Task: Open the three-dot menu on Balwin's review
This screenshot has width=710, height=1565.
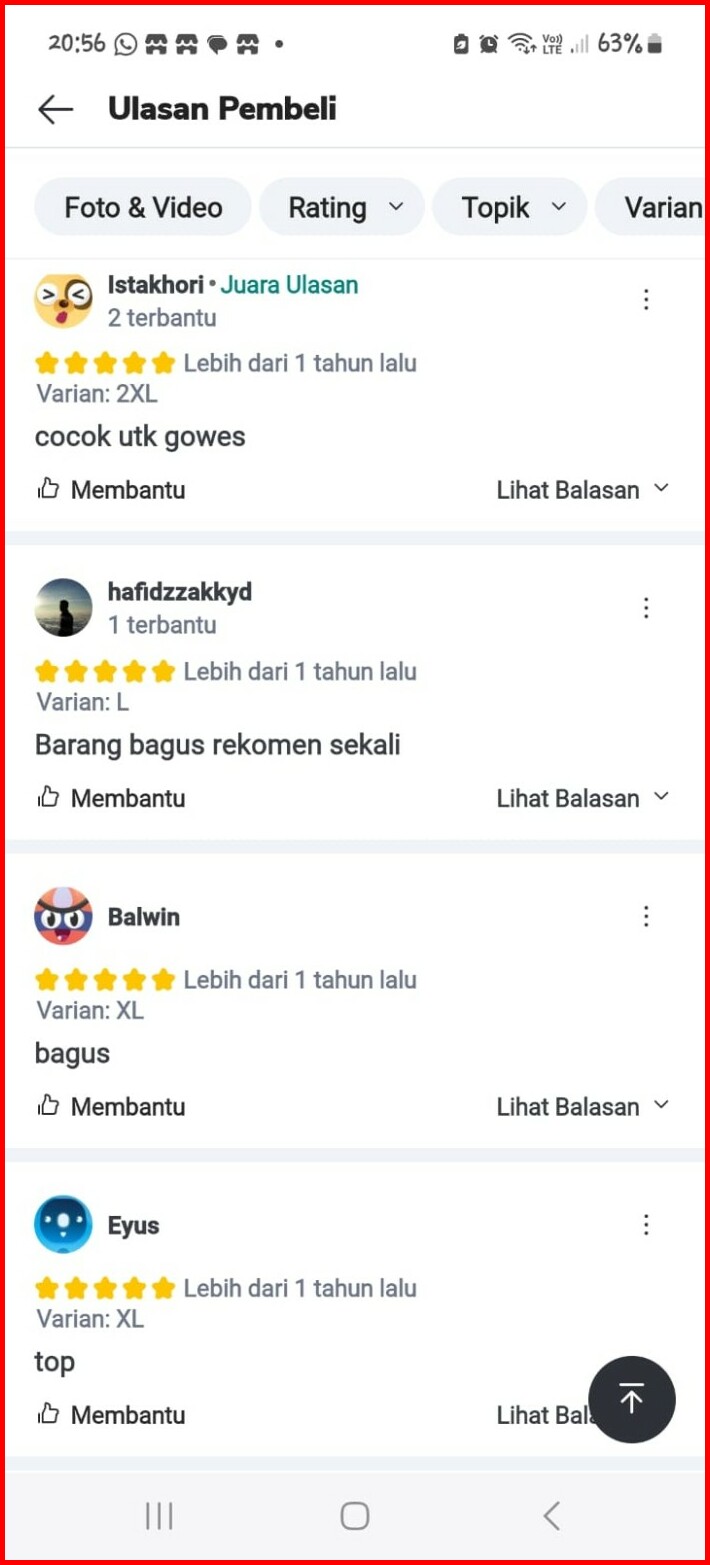Action: [646, 916]
